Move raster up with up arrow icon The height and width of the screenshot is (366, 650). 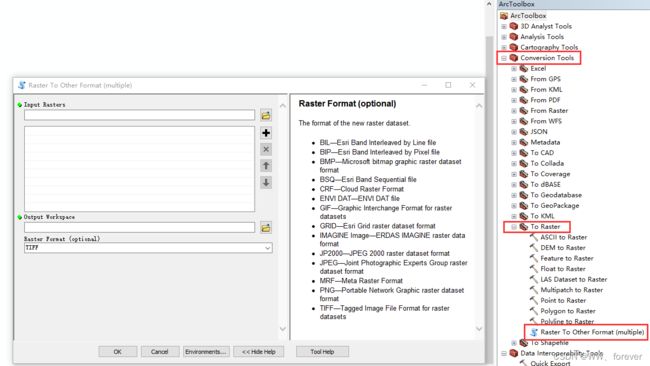266,166
